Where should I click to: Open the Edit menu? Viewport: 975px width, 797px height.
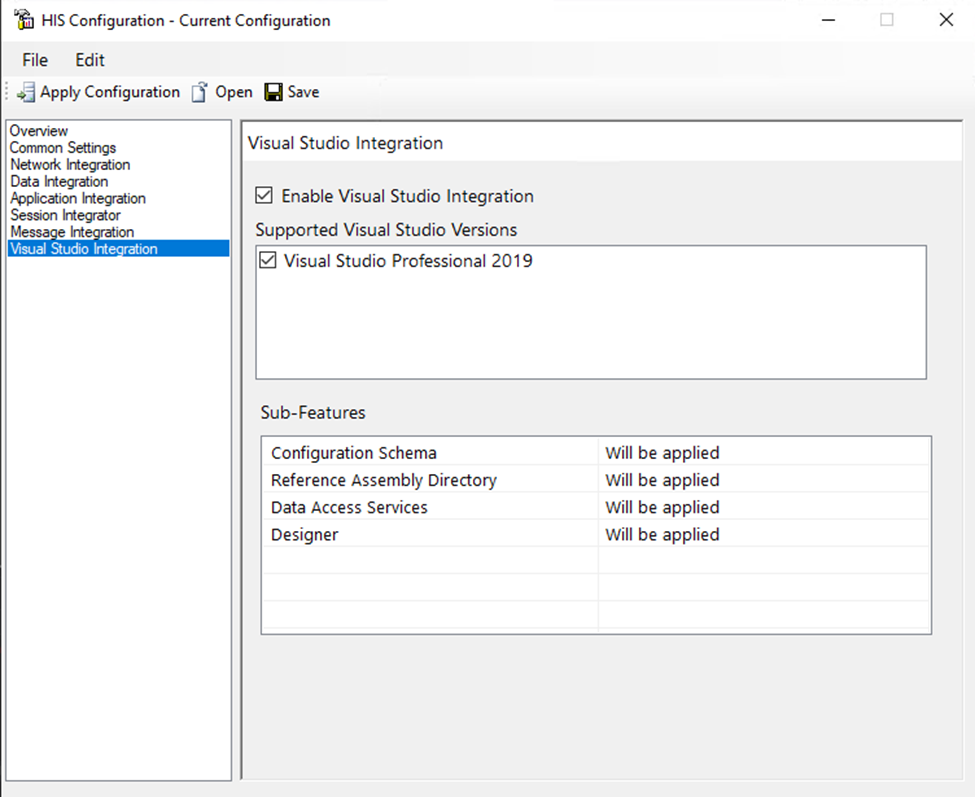pyautogui.click(x=90, y=60)
